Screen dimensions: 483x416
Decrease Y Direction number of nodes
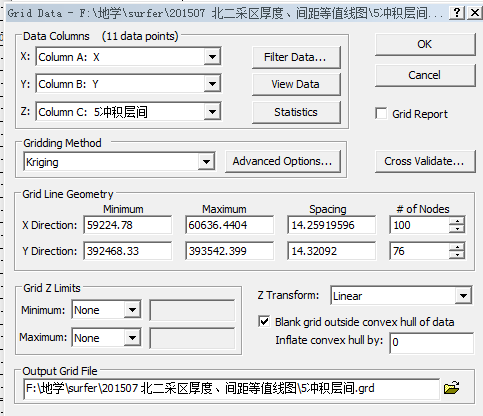click(x=457, y=255)
